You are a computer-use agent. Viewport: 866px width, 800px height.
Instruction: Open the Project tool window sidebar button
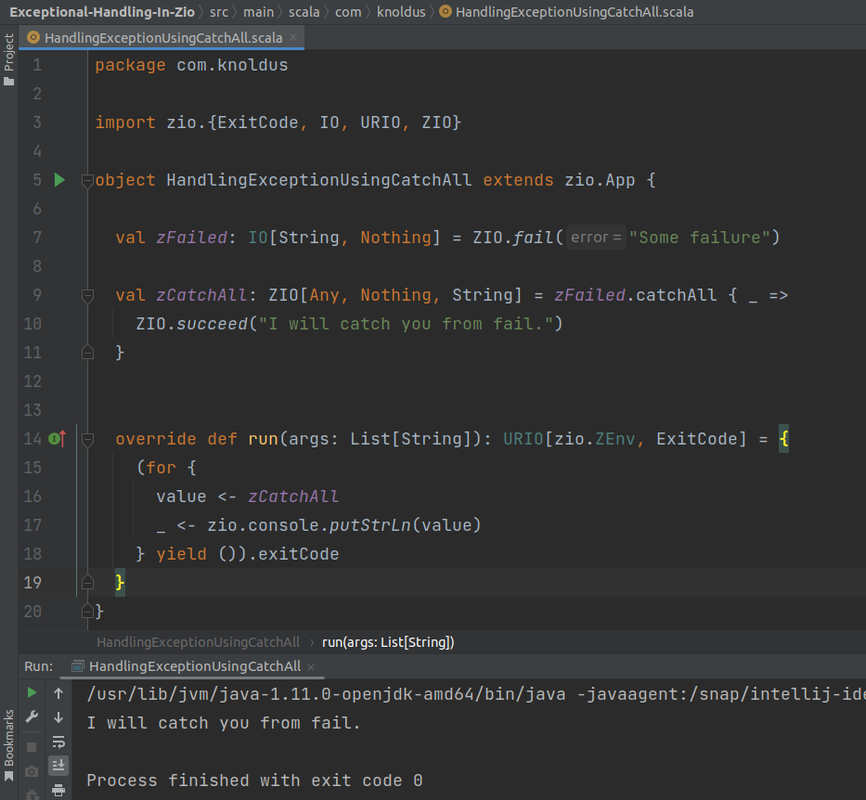(9, 60)
